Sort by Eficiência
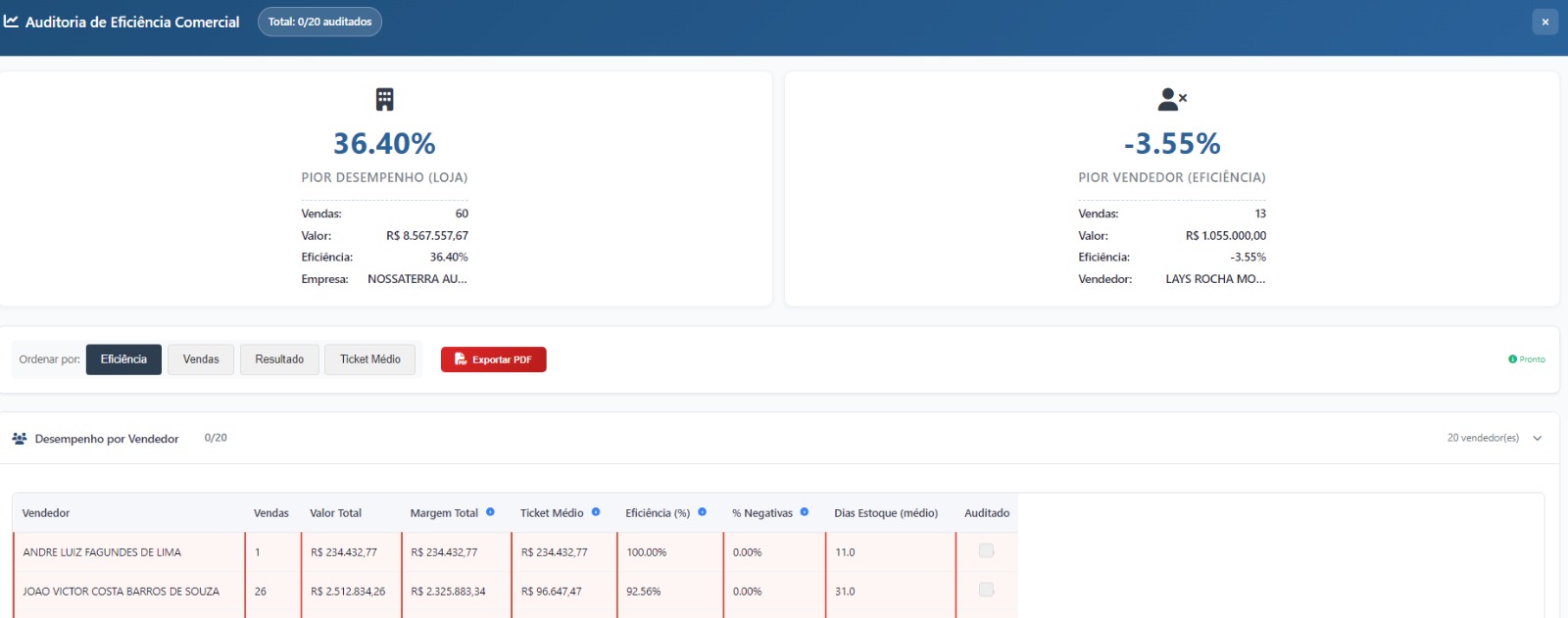Image resolution: width=1568 pixels, height=618 pixels. tap(123, 359)
